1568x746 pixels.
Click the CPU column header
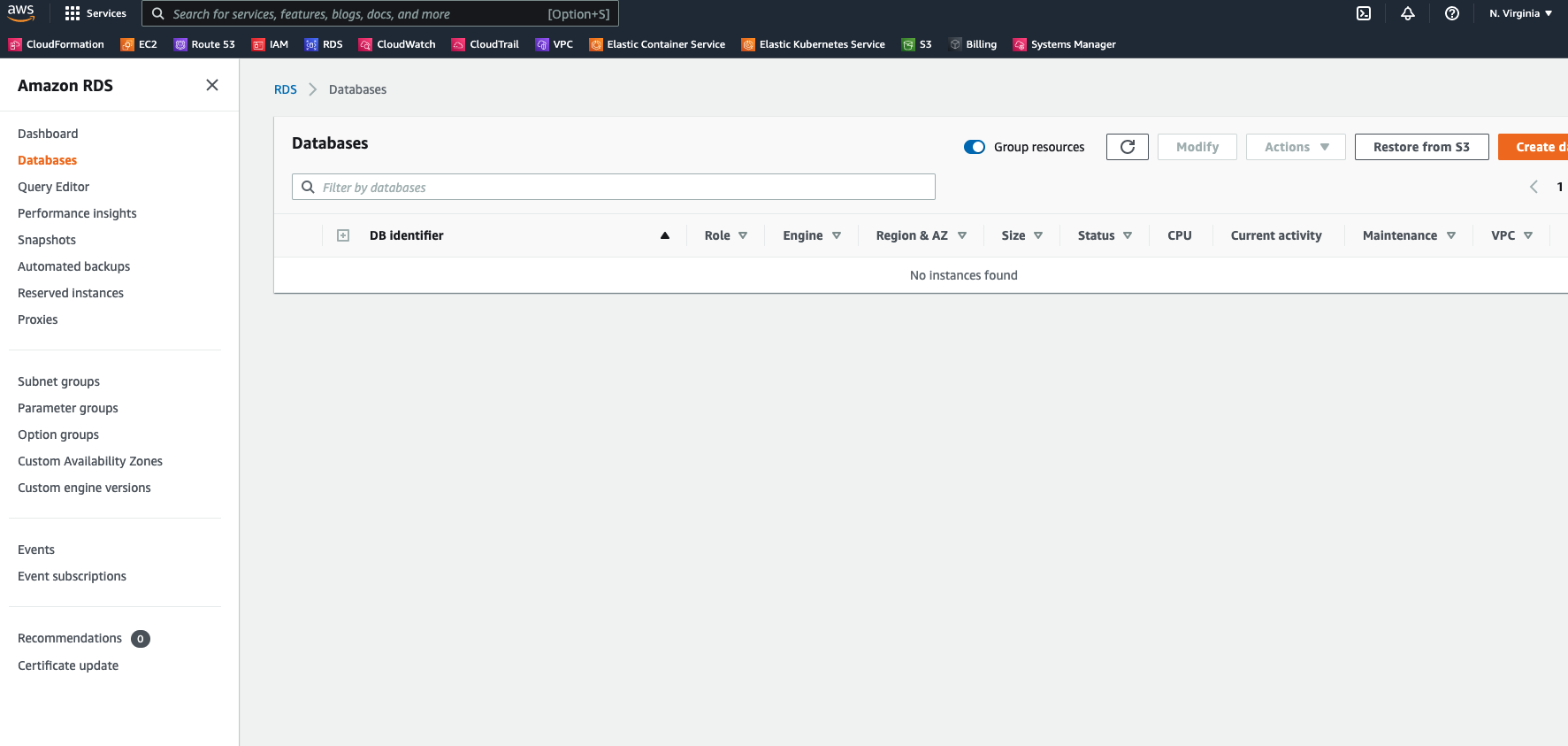click(x=1179, y=235)
